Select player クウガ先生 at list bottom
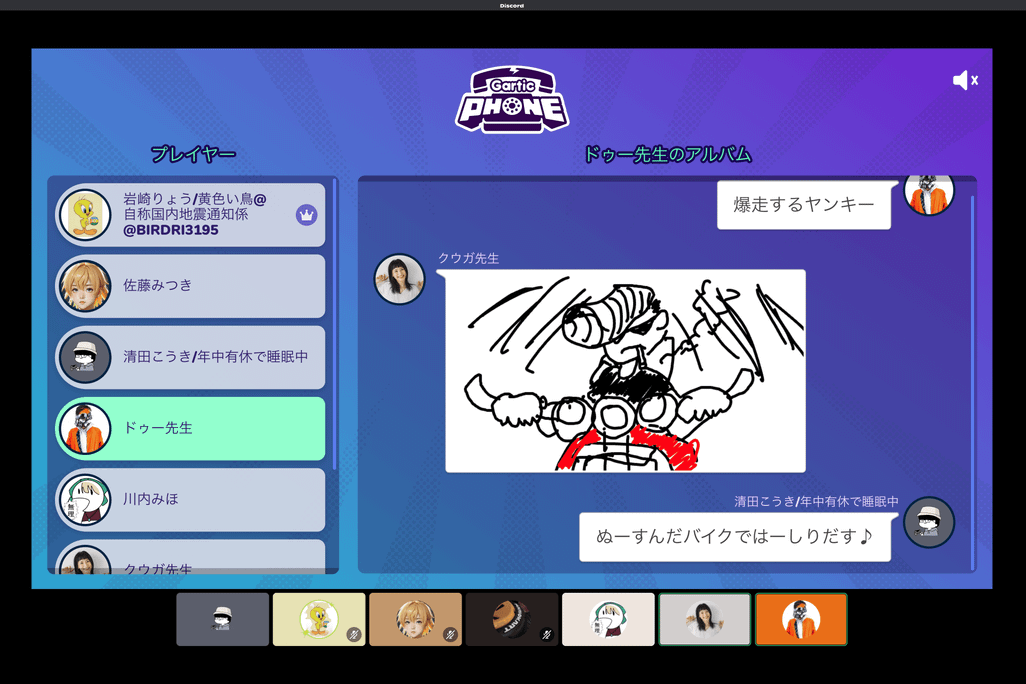Screen dimensions: 1026x684 [x=190, y=557]
